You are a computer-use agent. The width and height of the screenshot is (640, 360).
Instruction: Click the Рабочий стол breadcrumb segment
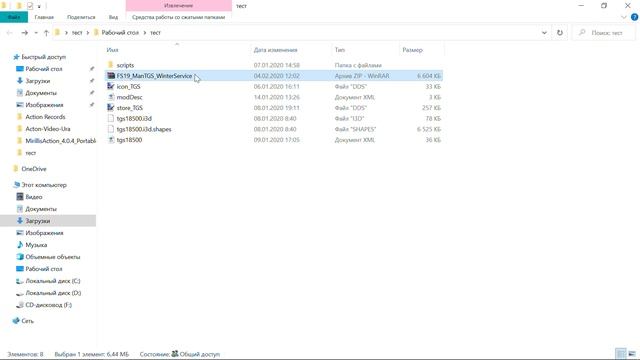pyautogui.click(x=120, y=33)
